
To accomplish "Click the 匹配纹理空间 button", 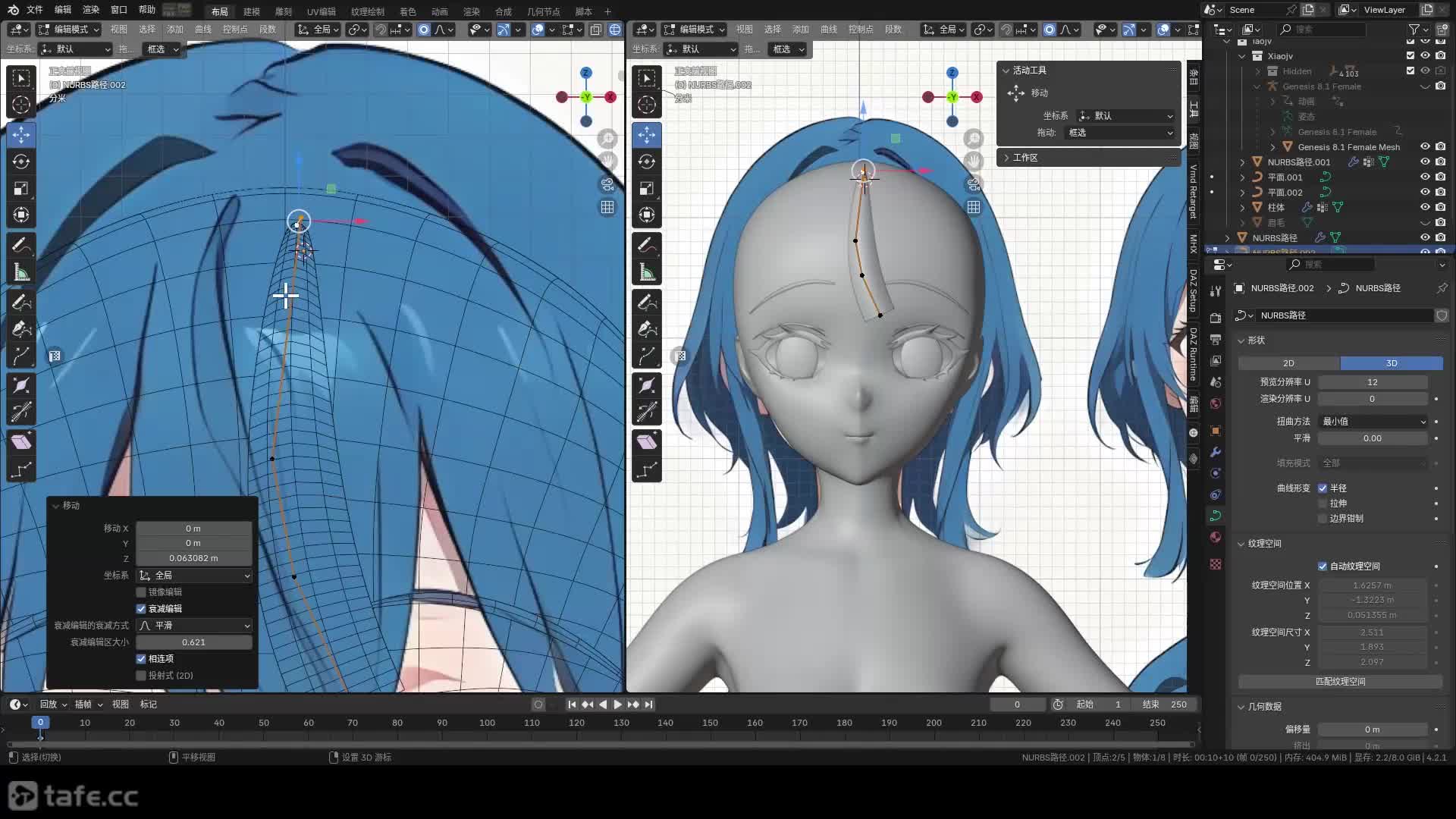I will tap(1340, 682).
